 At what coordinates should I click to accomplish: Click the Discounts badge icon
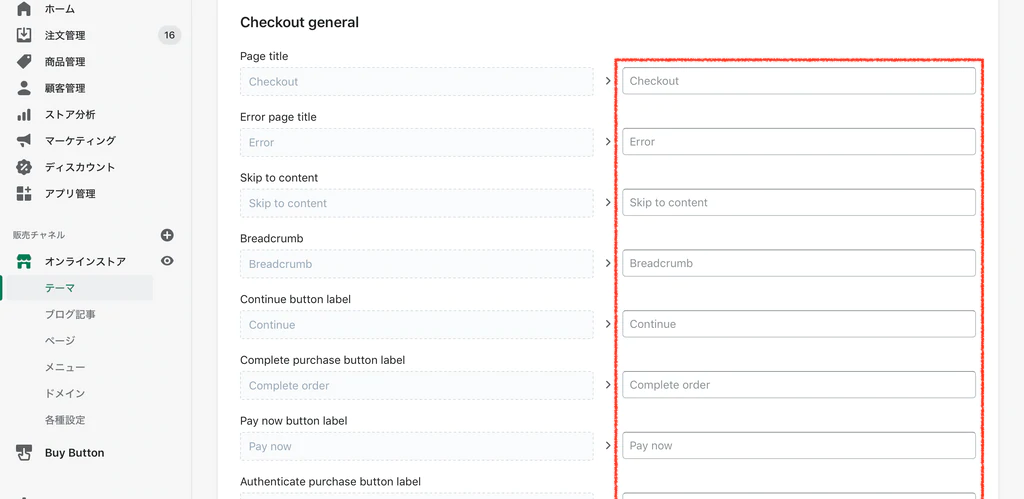point(24,167)
